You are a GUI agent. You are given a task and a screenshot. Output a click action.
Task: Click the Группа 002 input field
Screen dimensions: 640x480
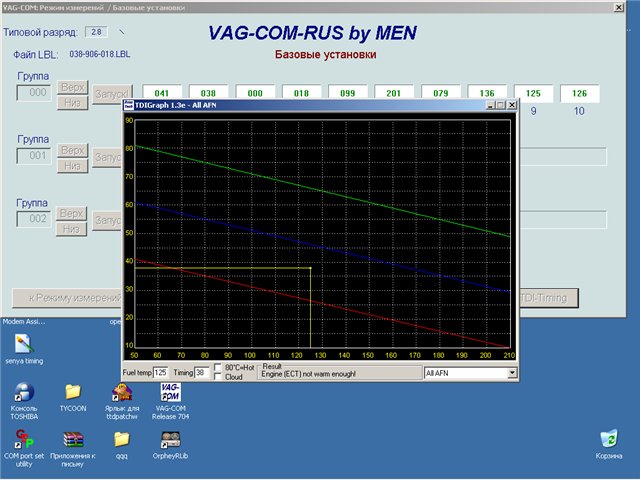point(34,219)
